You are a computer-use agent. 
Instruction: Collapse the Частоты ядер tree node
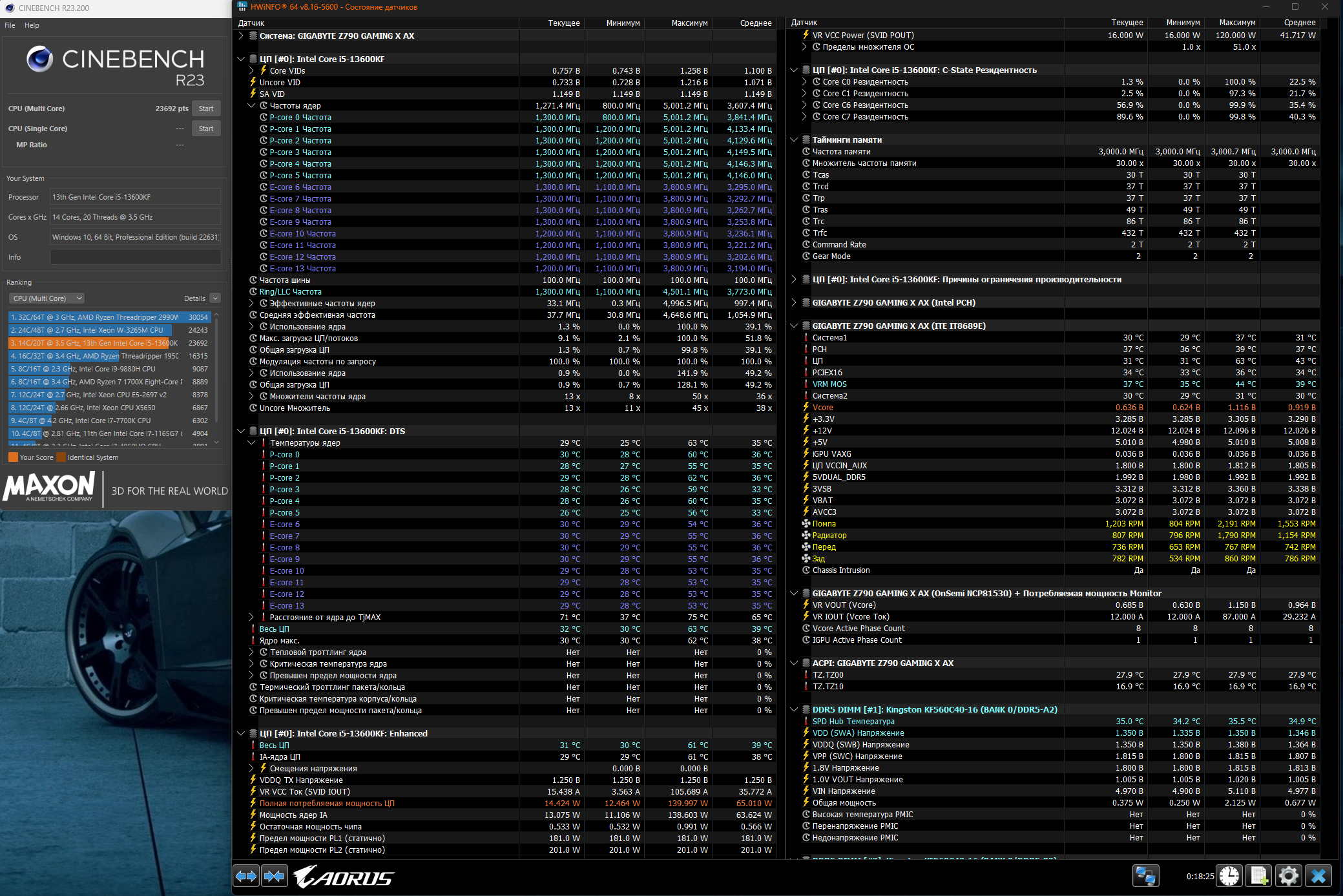(252, 106)
